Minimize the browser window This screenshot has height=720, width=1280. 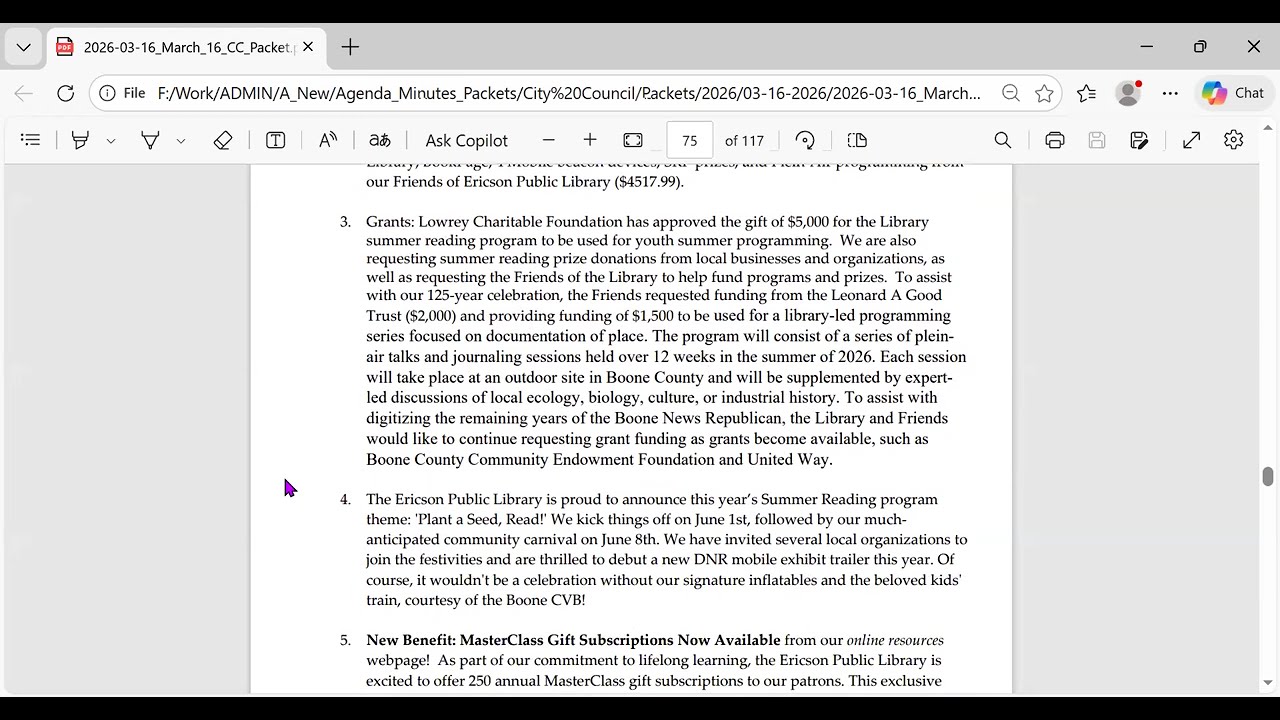tap(1147, 47)
